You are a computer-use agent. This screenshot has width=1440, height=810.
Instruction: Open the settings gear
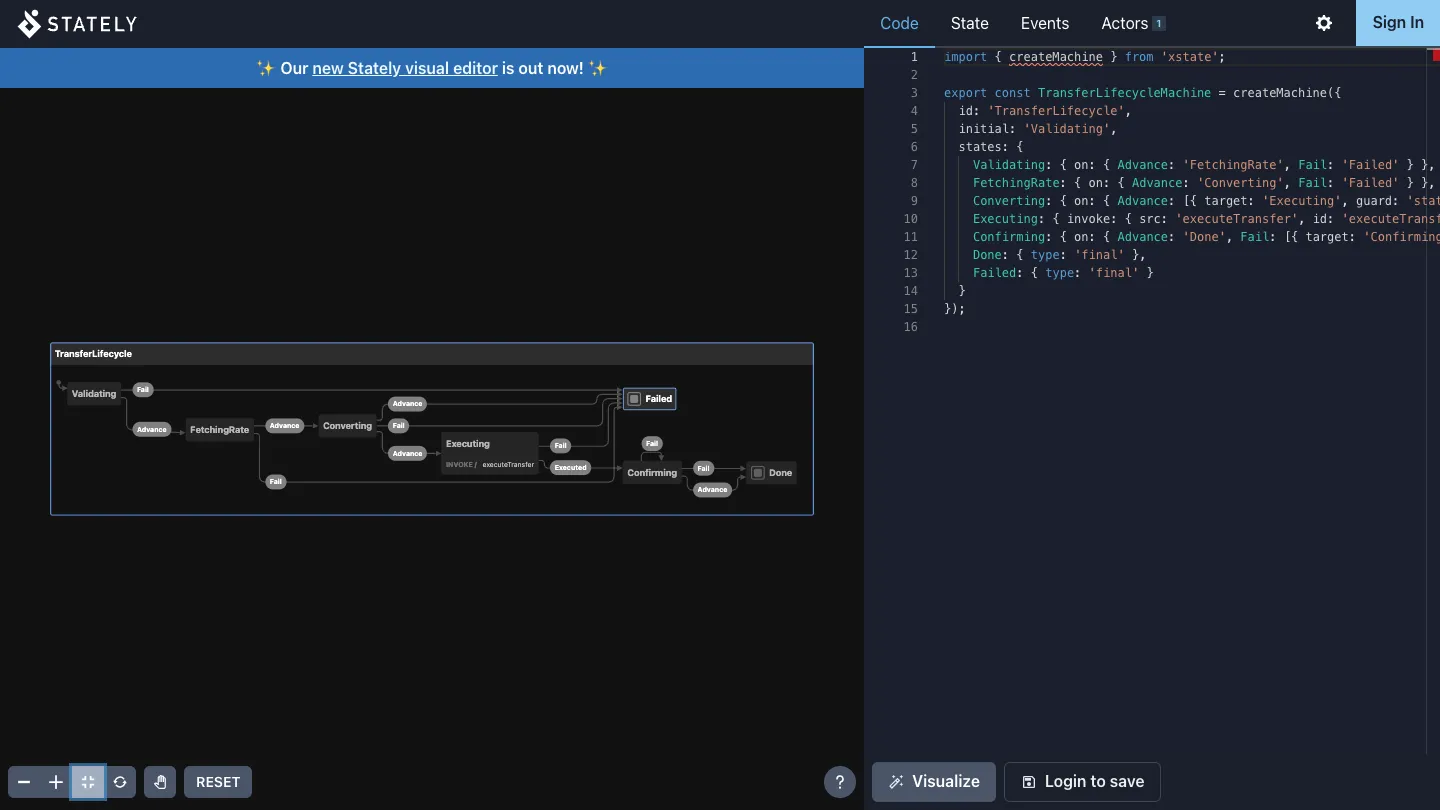pyautogui.click(x=1324, y=23)
